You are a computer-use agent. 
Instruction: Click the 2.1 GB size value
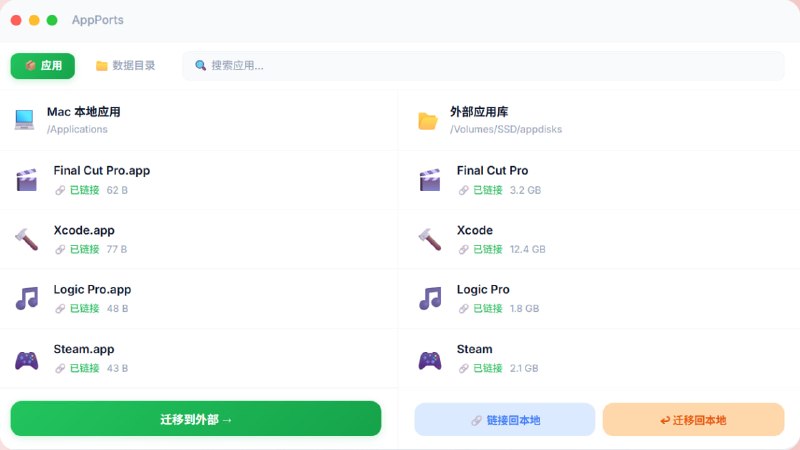point(523,368)
